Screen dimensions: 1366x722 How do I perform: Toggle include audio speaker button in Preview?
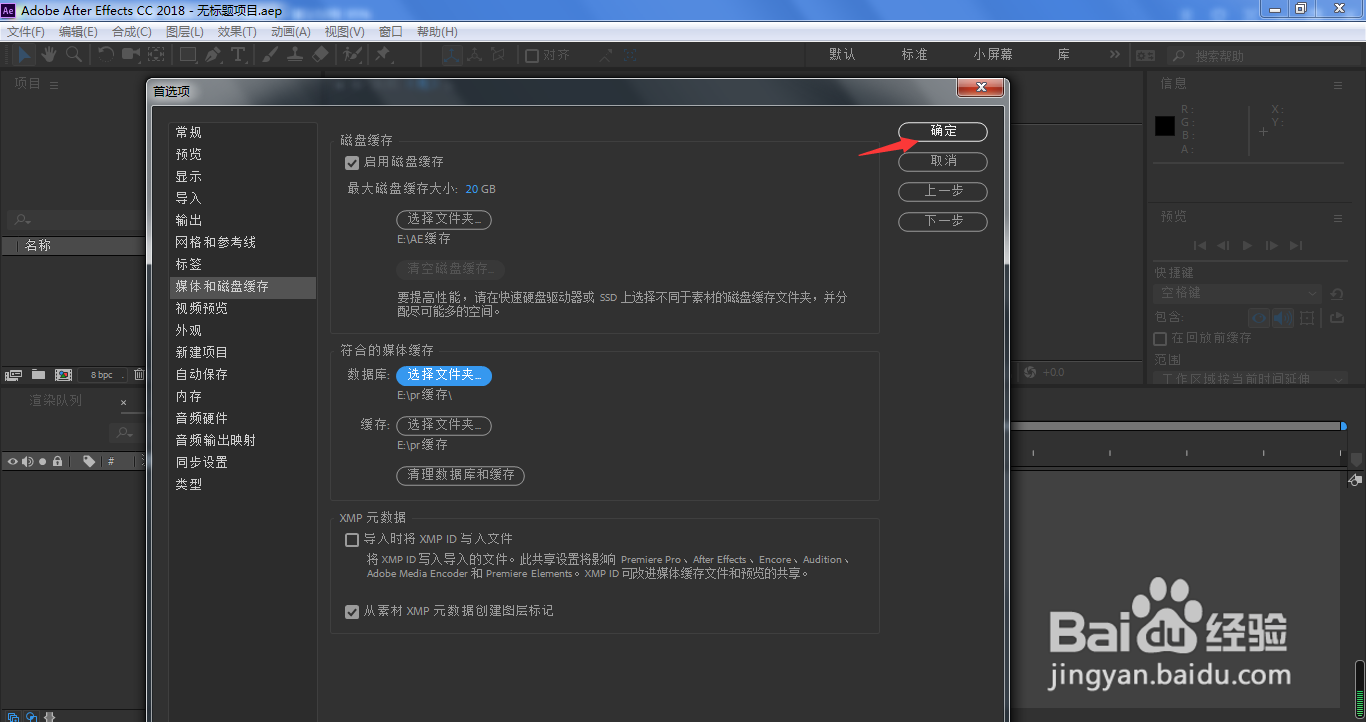(1284, 318)
